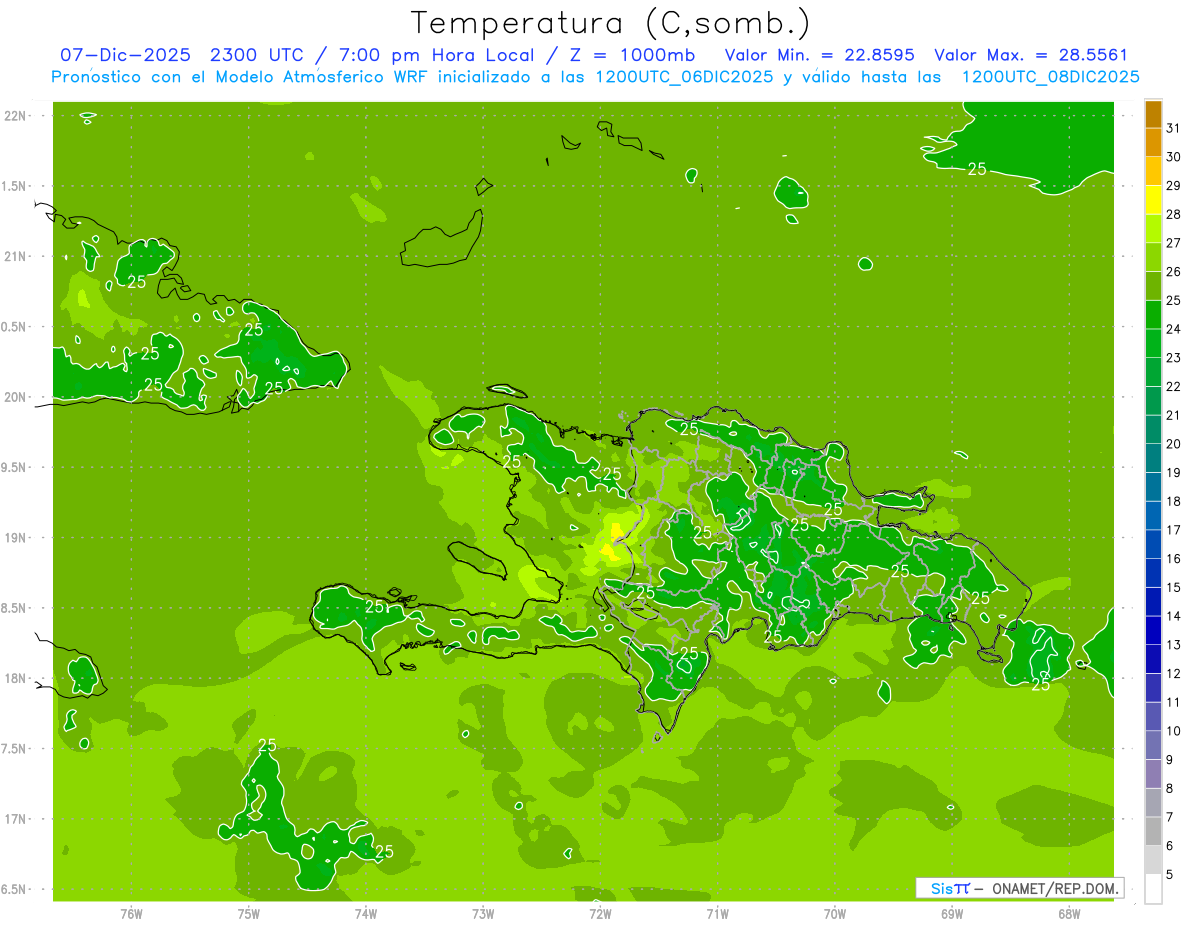Viewport: 1200px width, 927px height.
Task: Click the "22N" latitude axis label
Action: [17, 116]
